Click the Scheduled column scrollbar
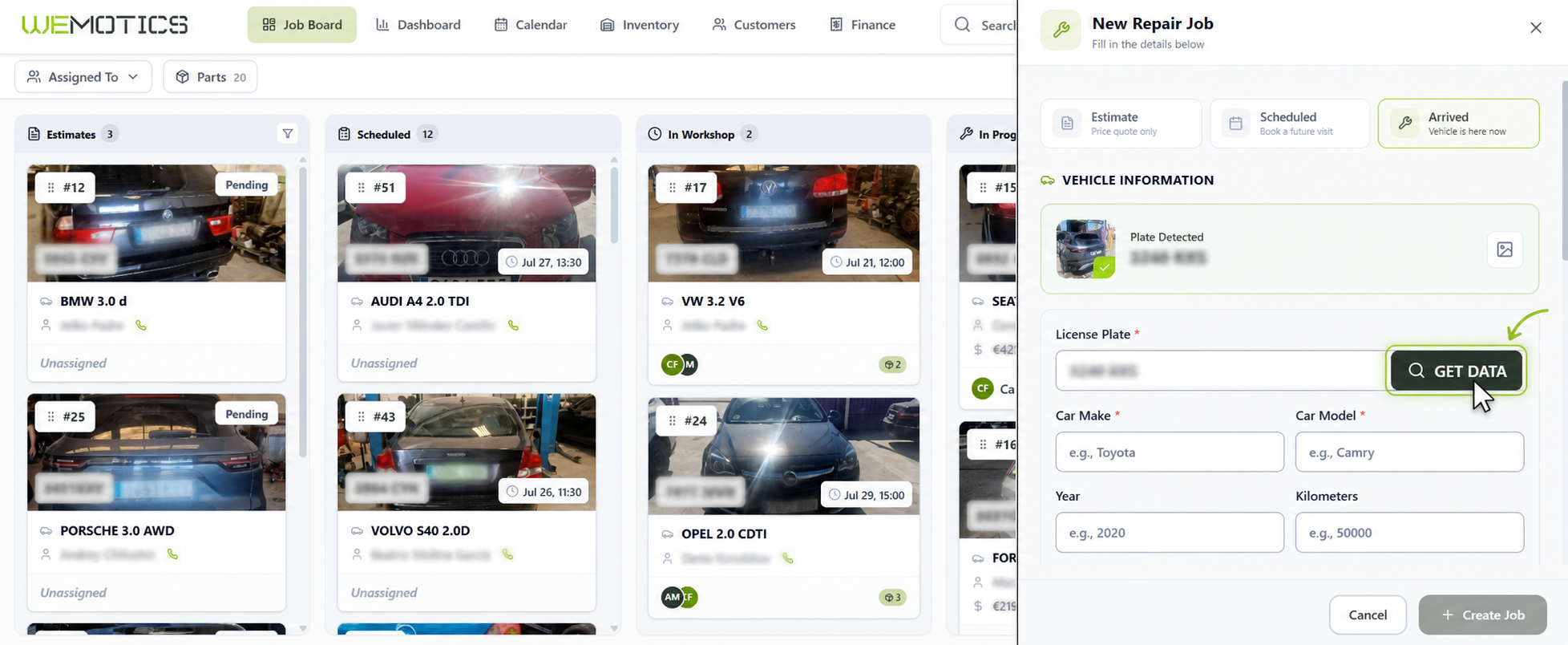Image resolution: width=1568 pixels, height=645 pixels. tap(614, 205)
